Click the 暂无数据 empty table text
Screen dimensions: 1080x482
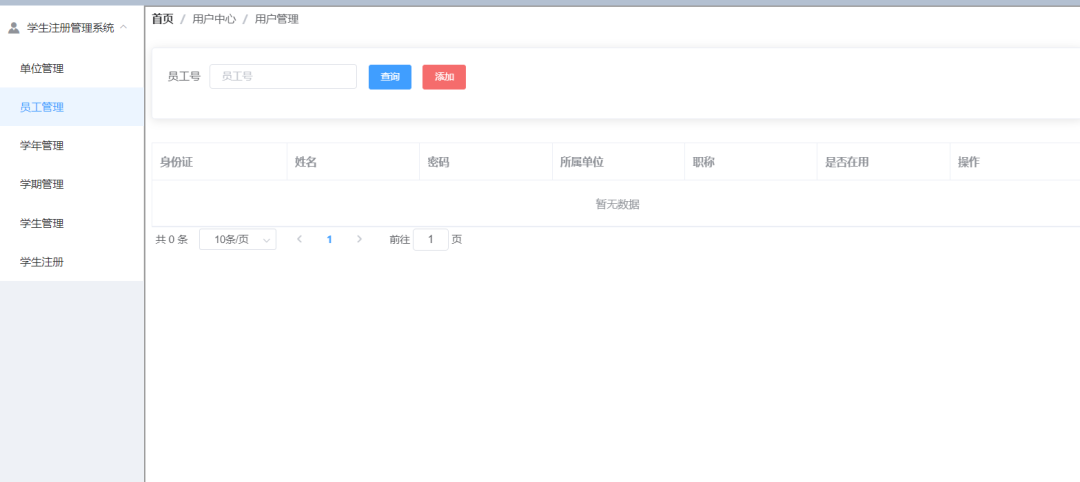618,205
